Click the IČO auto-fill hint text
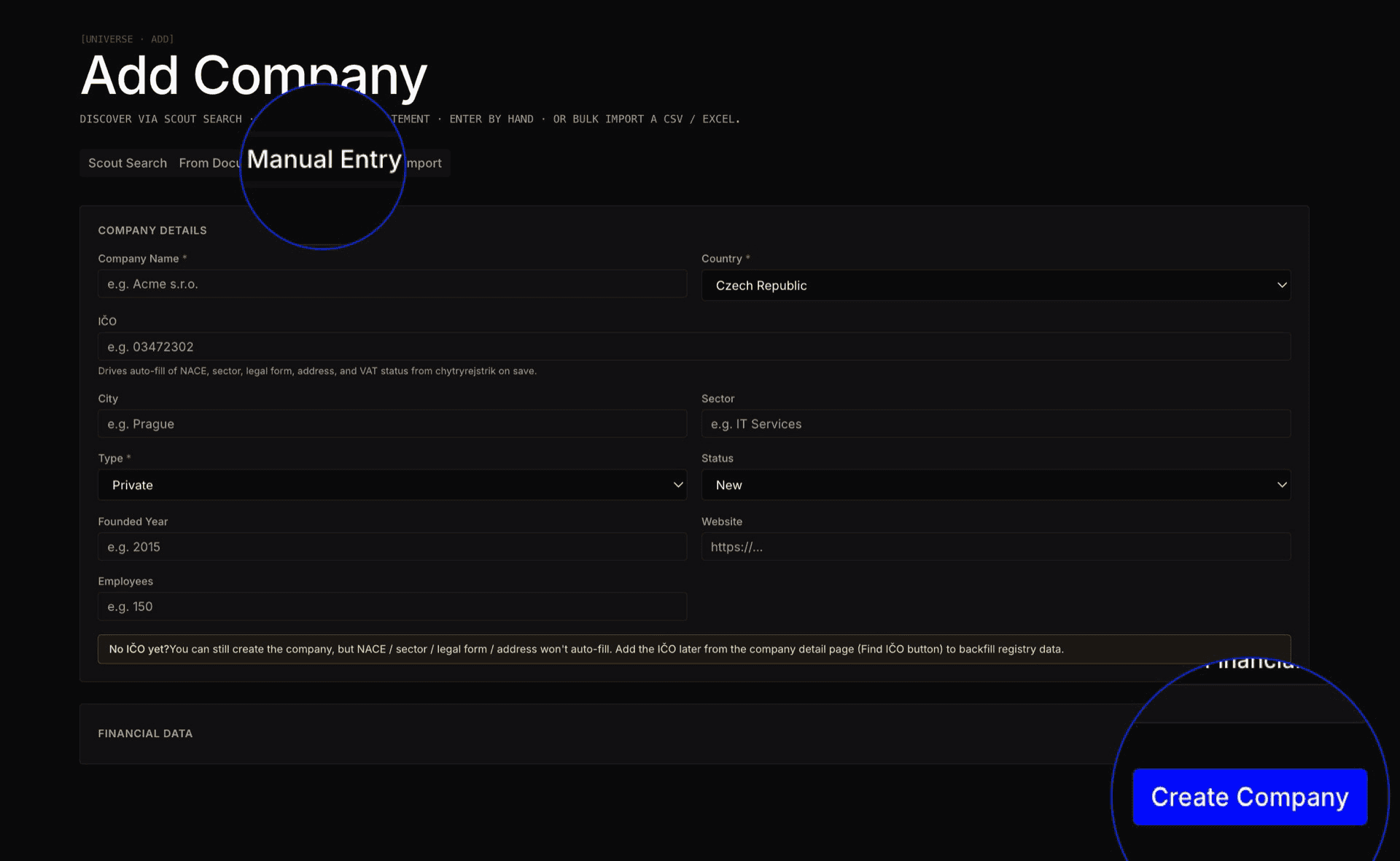Image resolution: width=1400 pixels, height=861 pixels. [317, 371]
